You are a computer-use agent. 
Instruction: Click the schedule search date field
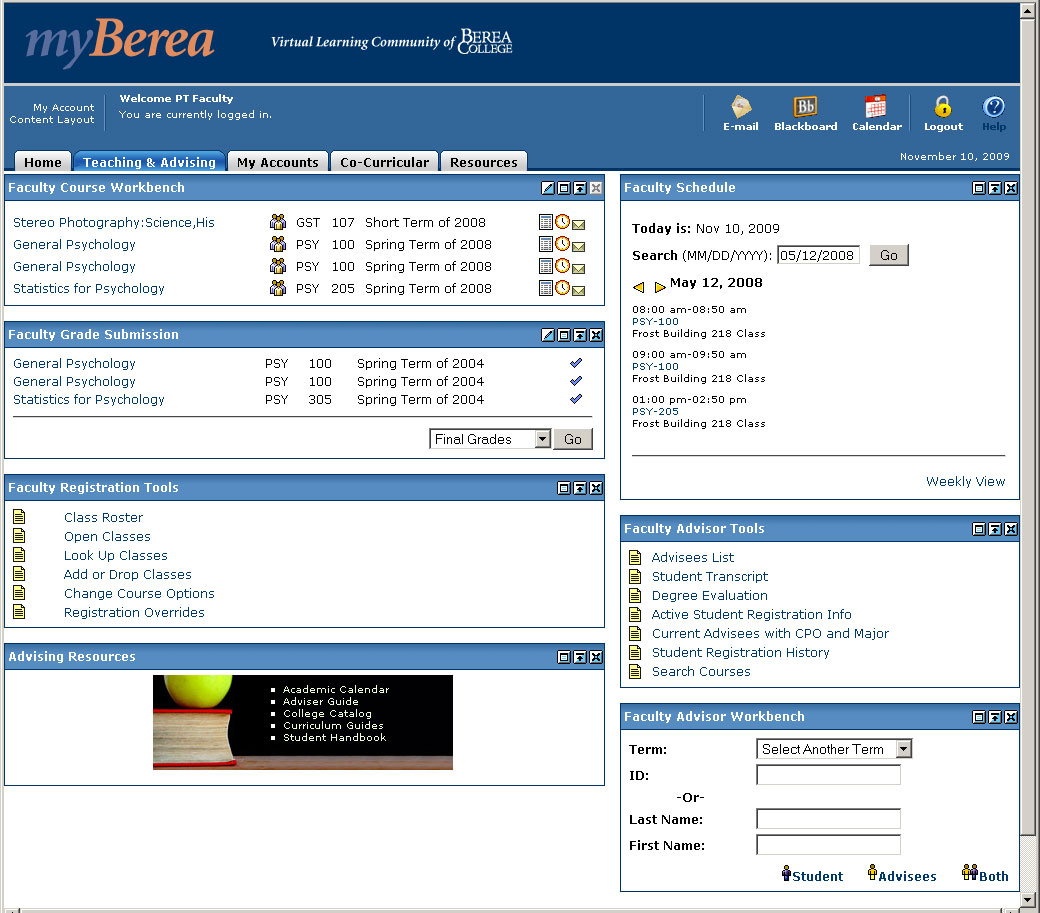[818, 255]
